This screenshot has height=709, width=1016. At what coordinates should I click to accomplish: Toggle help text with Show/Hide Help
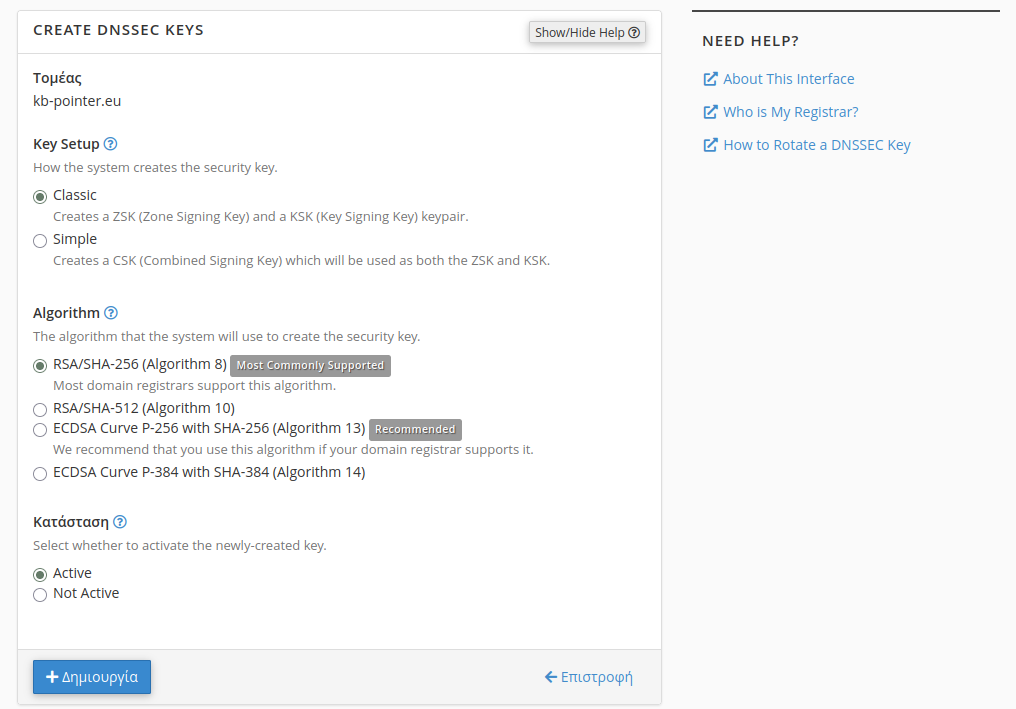coord(587,33)
